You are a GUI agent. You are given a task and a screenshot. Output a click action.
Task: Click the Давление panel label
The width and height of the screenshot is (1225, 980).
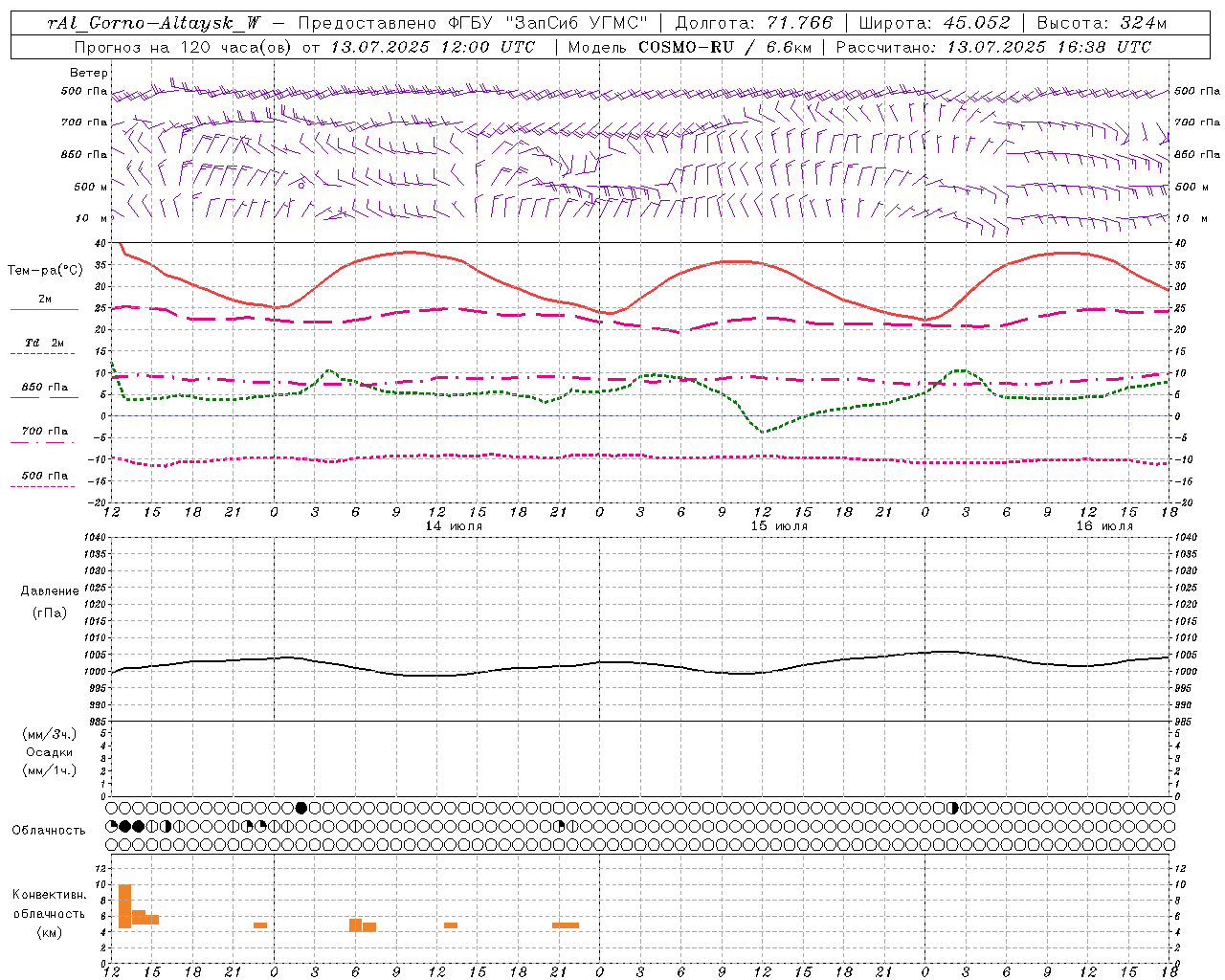pyautogui.click(x=50, y=591)
